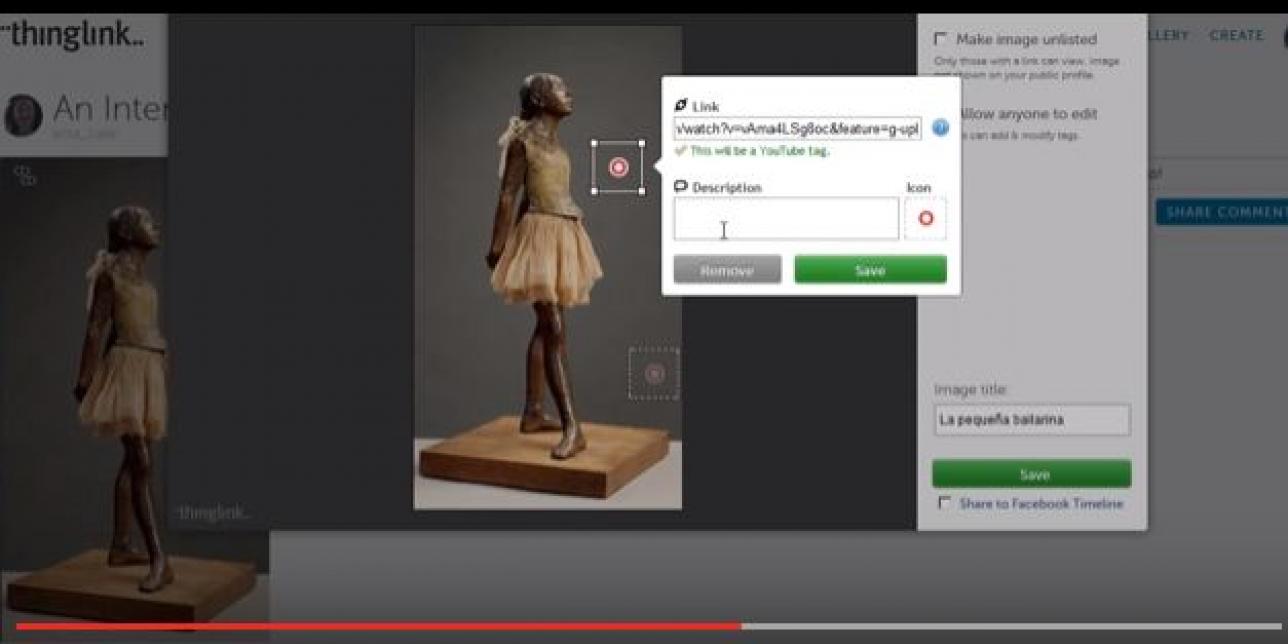Image resolution: width=1288 pixels, height=644 pixels.
Task: Click the dancer statue image in the editor
Action: pos(548,268)
